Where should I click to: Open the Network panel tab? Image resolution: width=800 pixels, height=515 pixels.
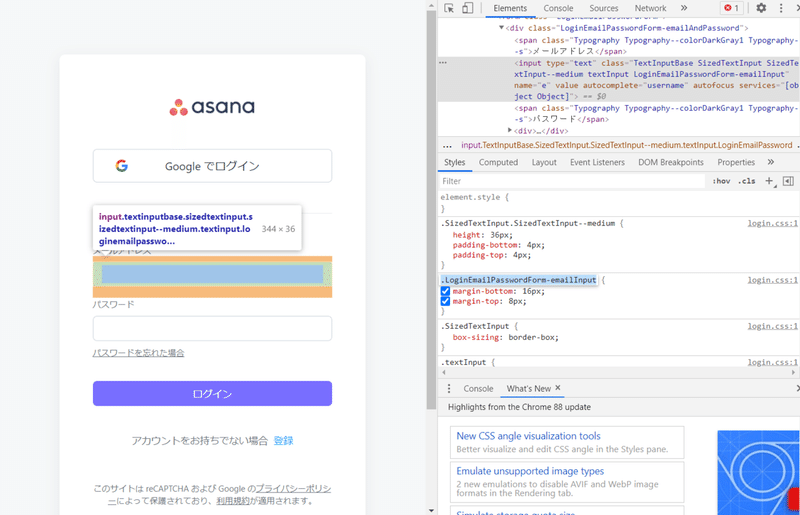click(650, 8)
